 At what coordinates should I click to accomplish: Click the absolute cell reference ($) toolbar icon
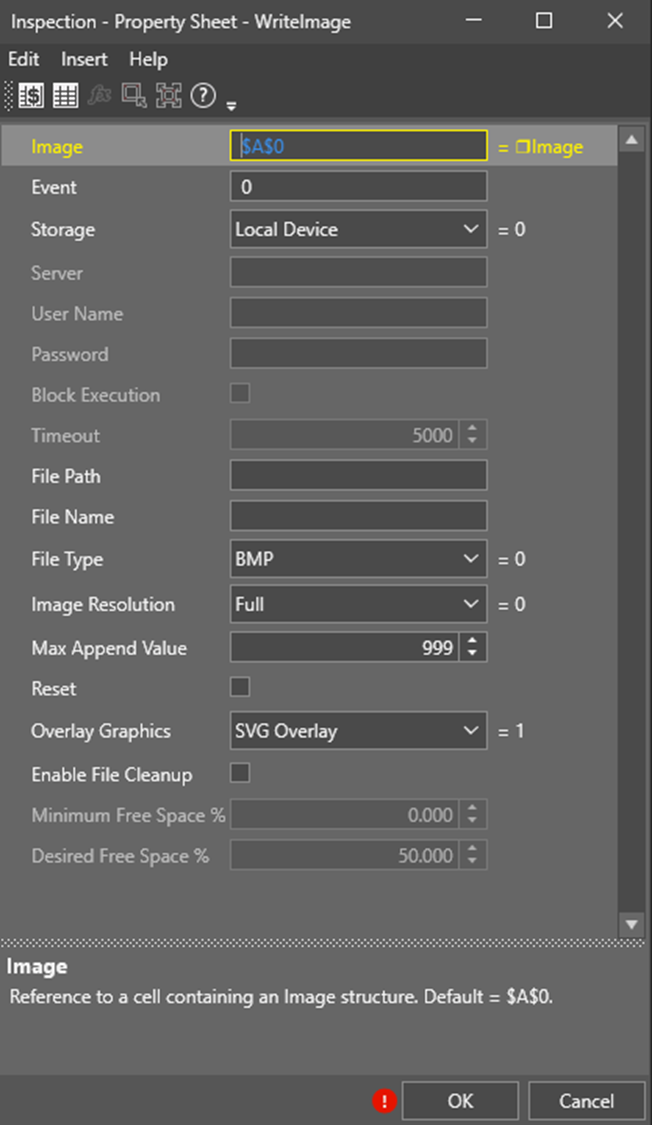point(31,96)
